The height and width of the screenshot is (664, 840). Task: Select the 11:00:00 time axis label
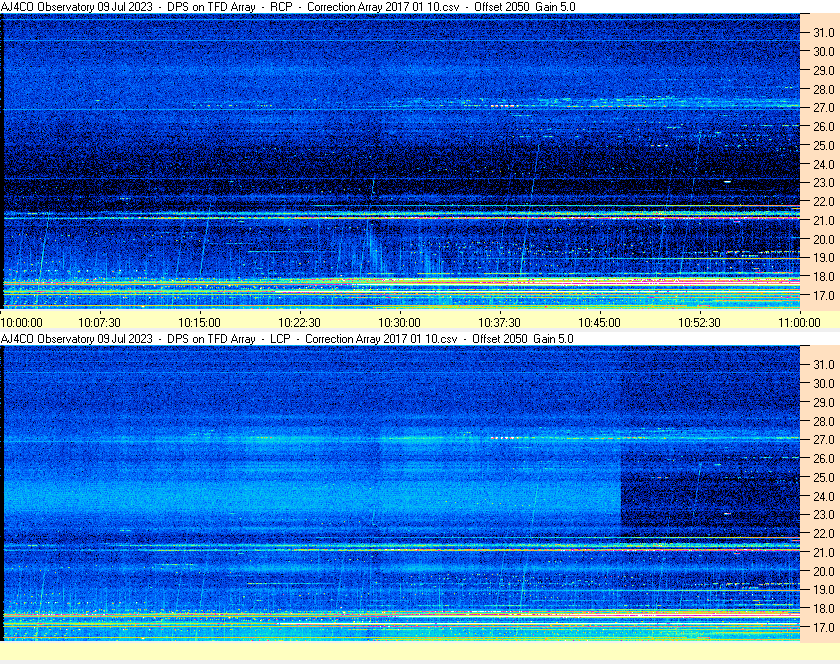[799, 323]
